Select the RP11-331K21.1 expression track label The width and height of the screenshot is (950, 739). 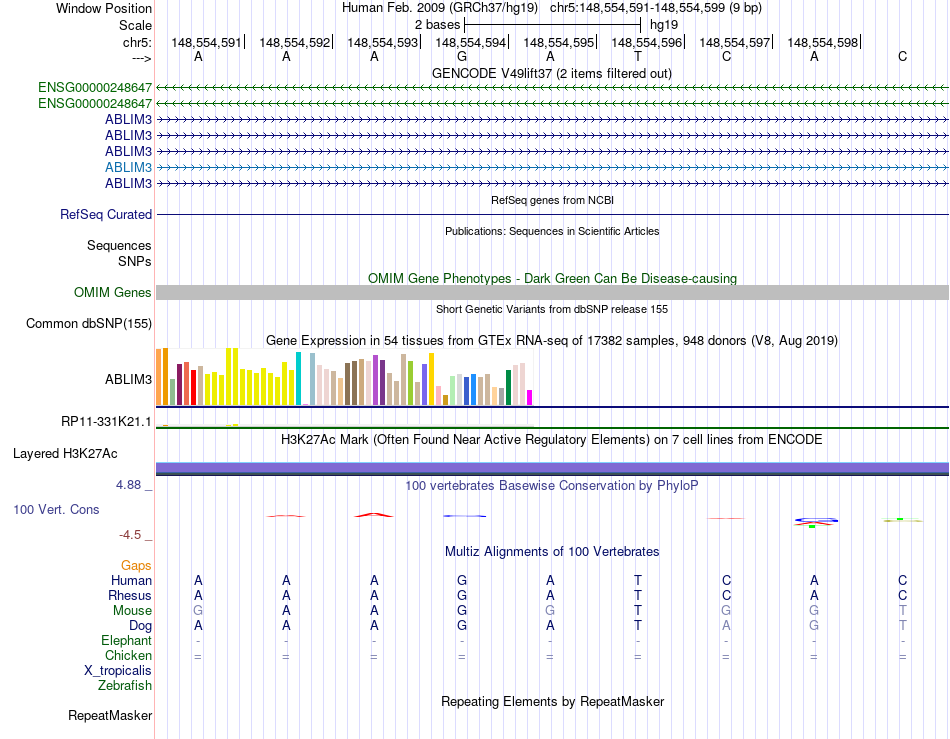106,422
